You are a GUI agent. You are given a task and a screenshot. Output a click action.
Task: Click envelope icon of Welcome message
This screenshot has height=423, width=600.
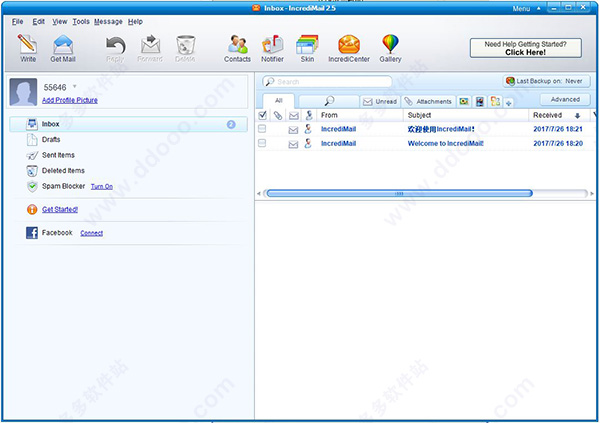[x=293, y=144]
